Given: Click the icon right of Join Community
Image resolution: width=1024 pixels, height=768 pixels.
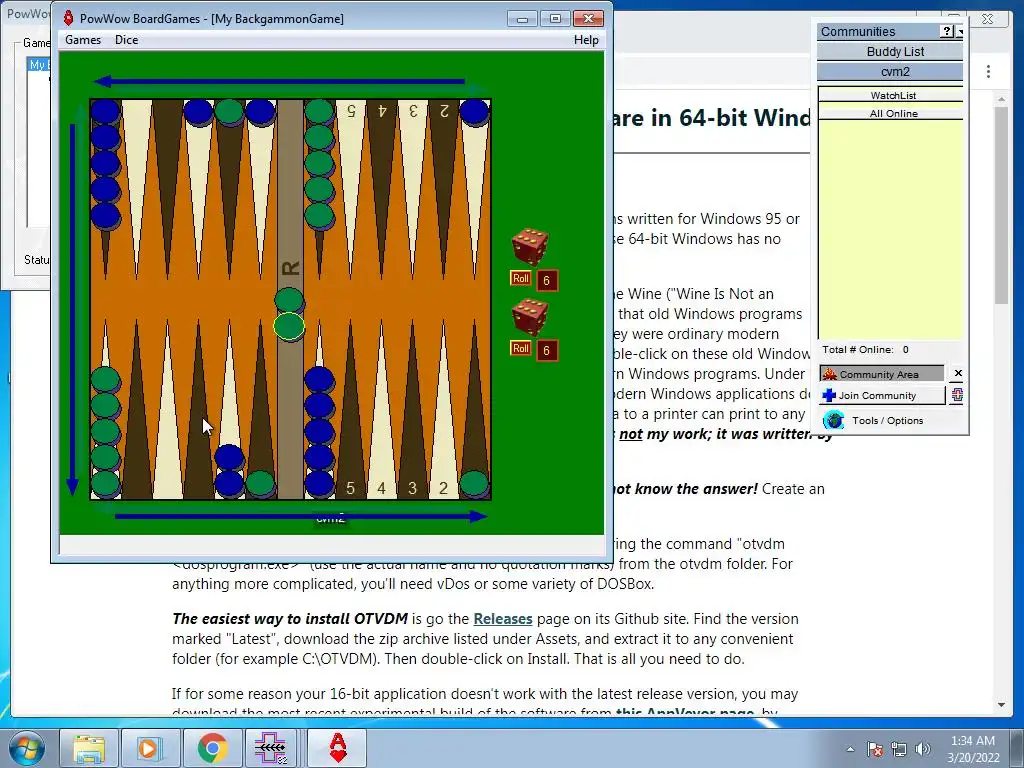Looking at the screenshot, I should [x=957, y=395].
